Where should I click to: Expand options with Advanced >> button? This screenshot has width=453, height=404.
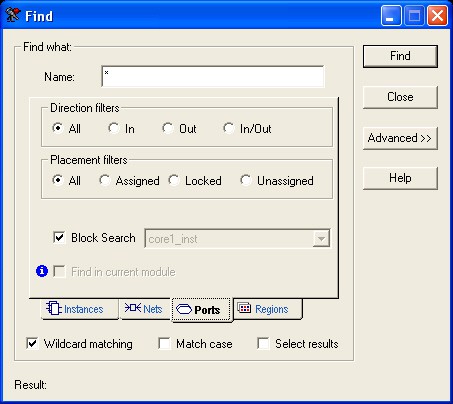click(400, 138)
